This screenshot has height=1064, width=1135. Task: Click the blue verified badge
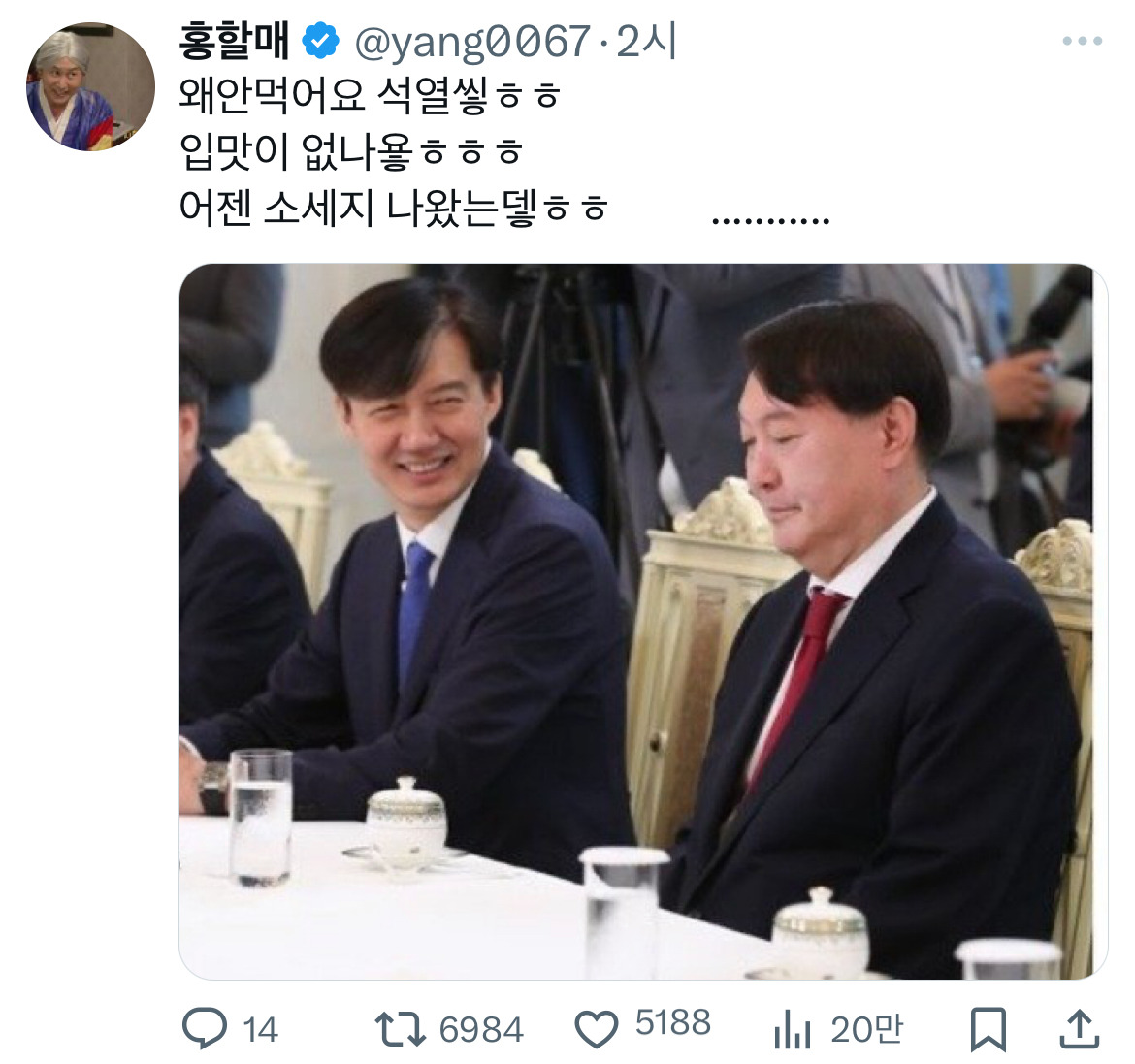coord(321,42)
